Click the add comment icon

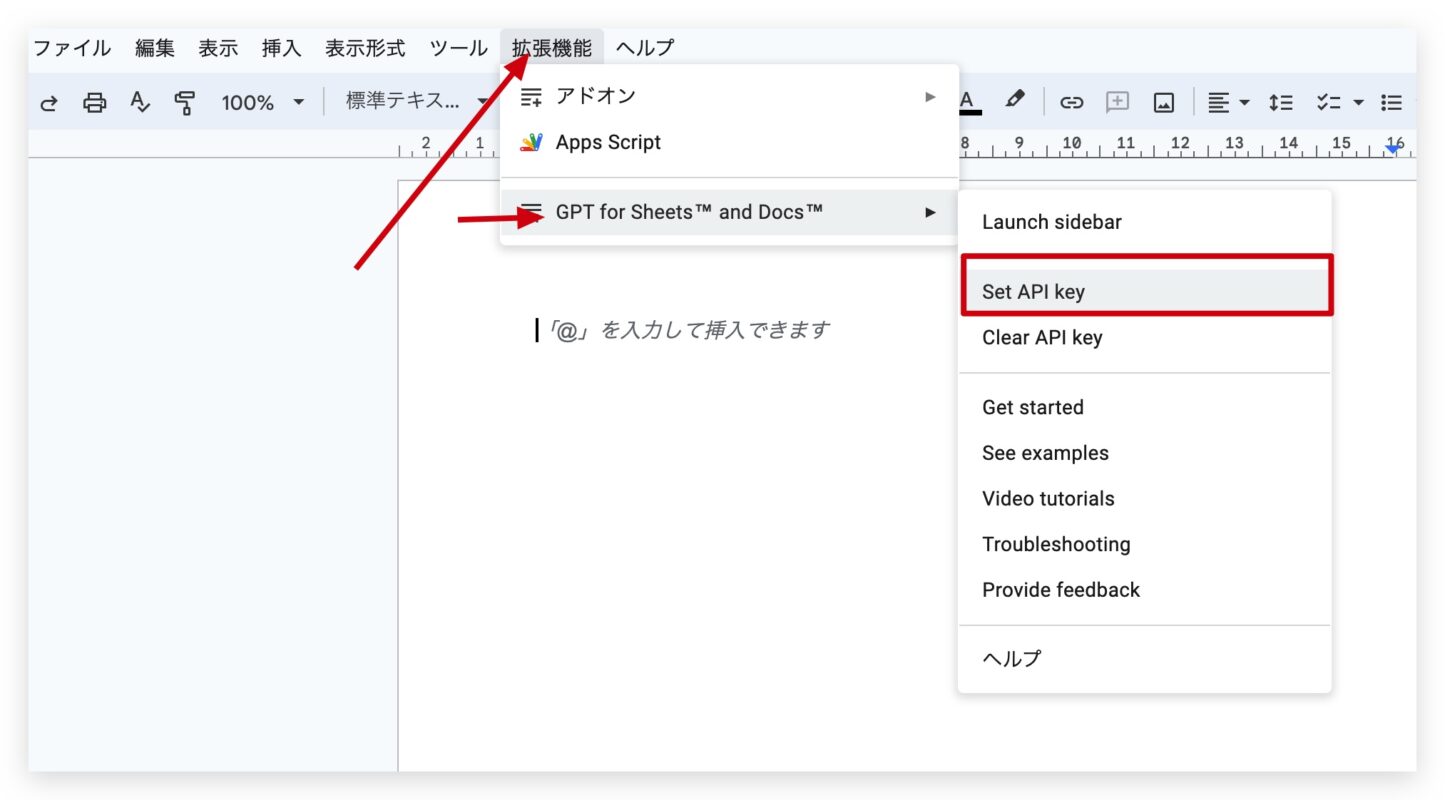[x=1117, y=102]
